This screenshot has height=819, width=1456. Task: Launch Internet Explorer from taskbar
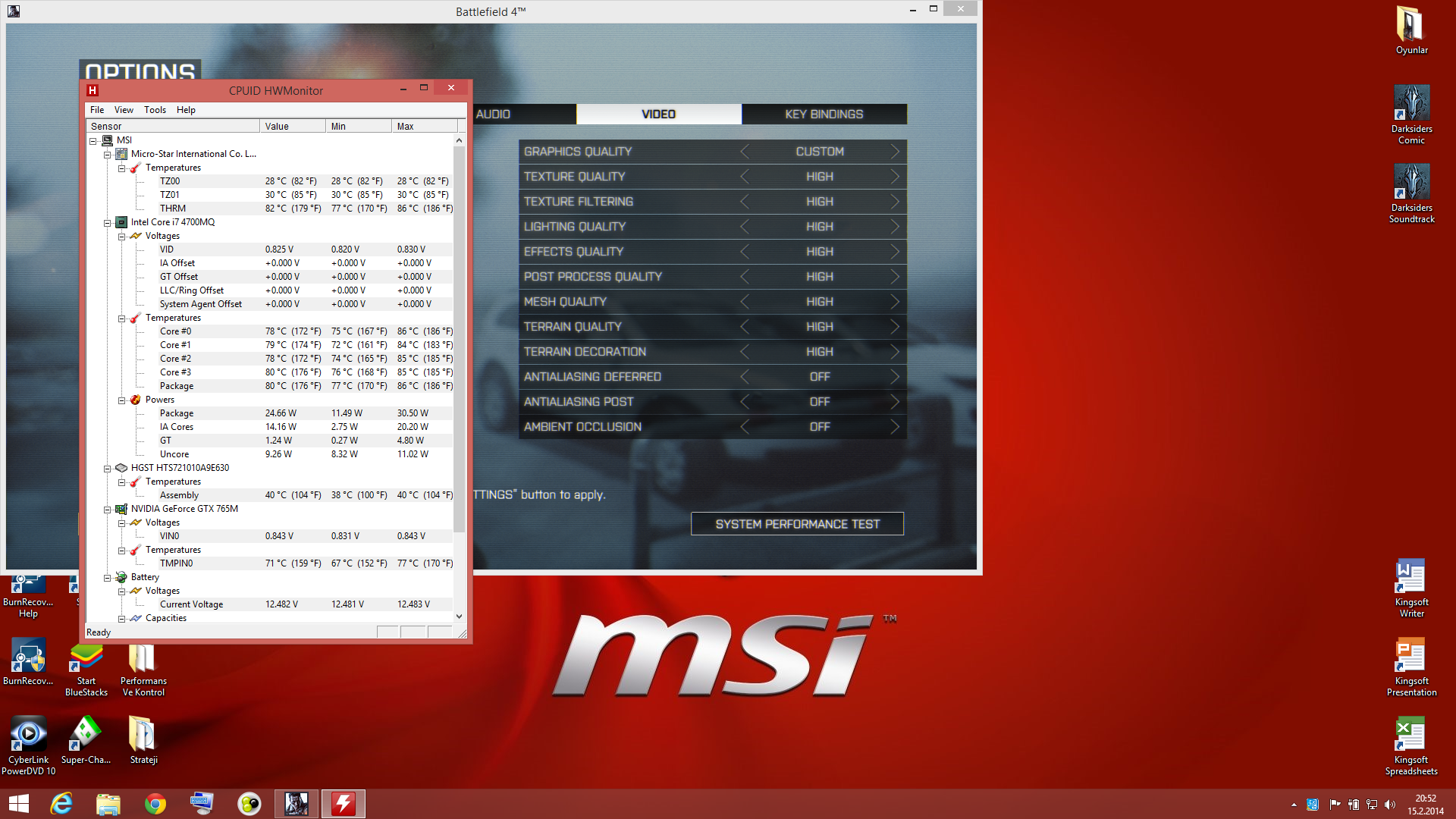click(x=61, y=804)
